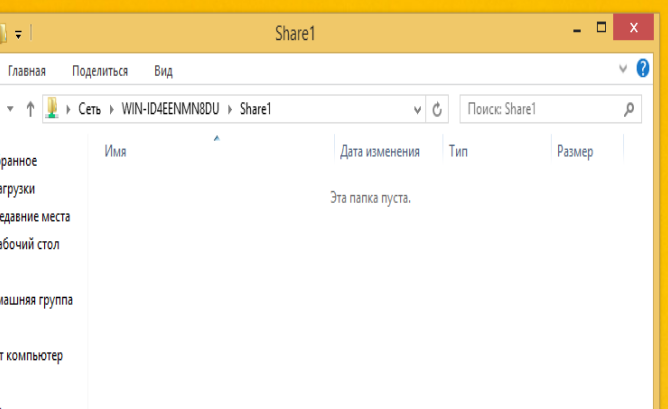The height and width of the screenshot is (409, 668).
Task: Open the recent locations dropdown arrow
Action: 10,109
